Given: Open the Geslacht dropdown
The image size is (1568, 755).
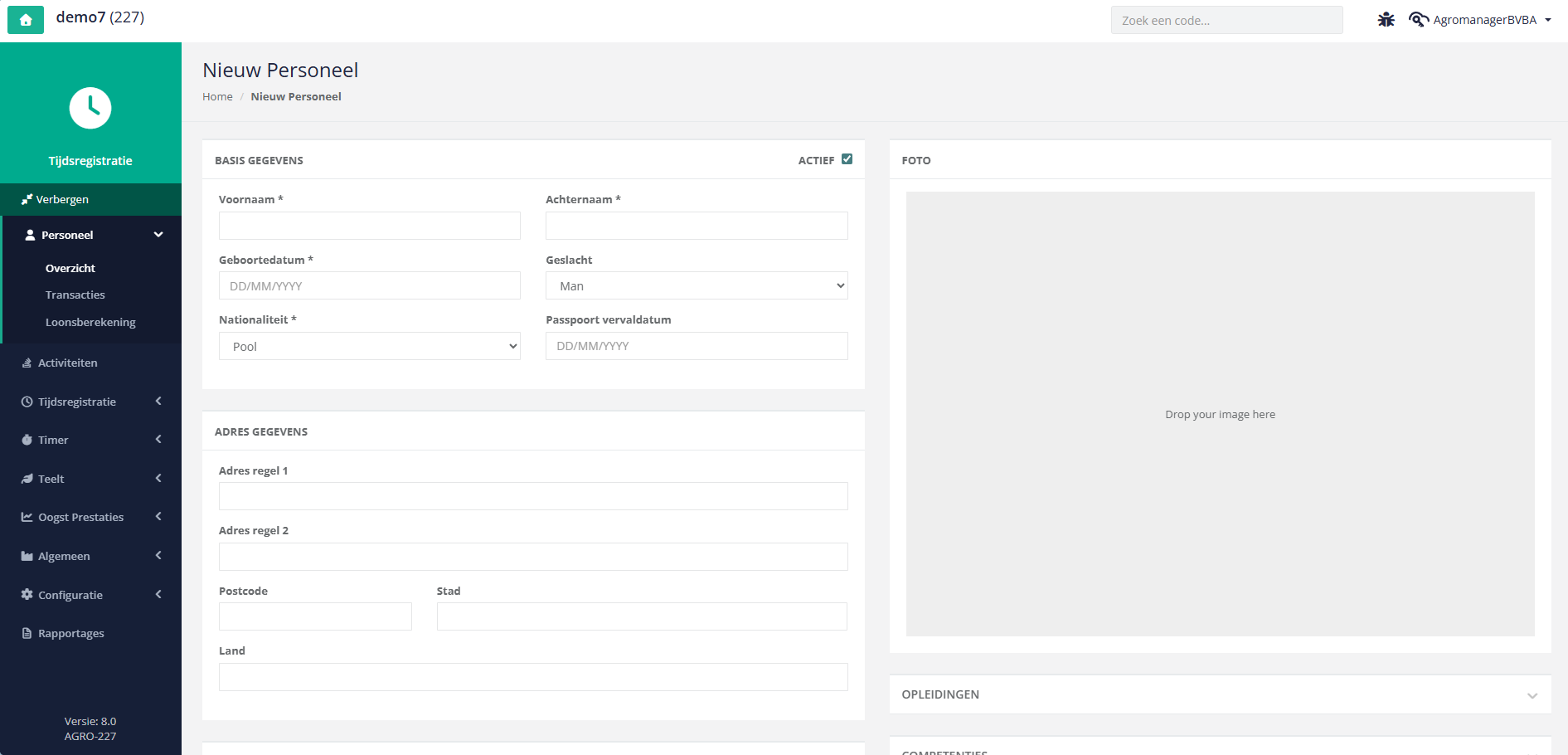Looking at the screenshot, I should click(697, 285).
